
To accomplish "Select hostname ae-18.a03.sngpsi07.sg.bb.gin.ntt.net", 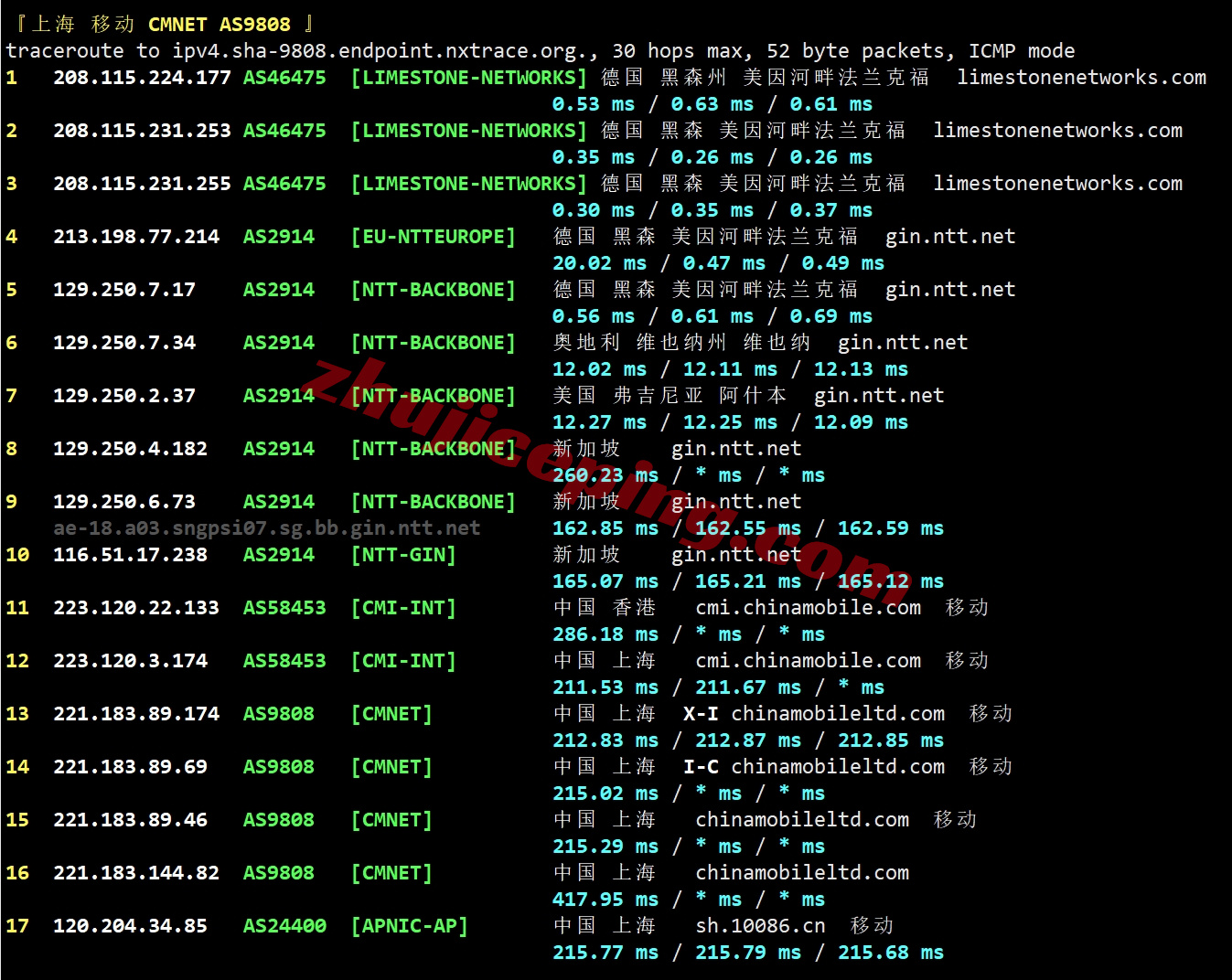I will tap(267, 528).
